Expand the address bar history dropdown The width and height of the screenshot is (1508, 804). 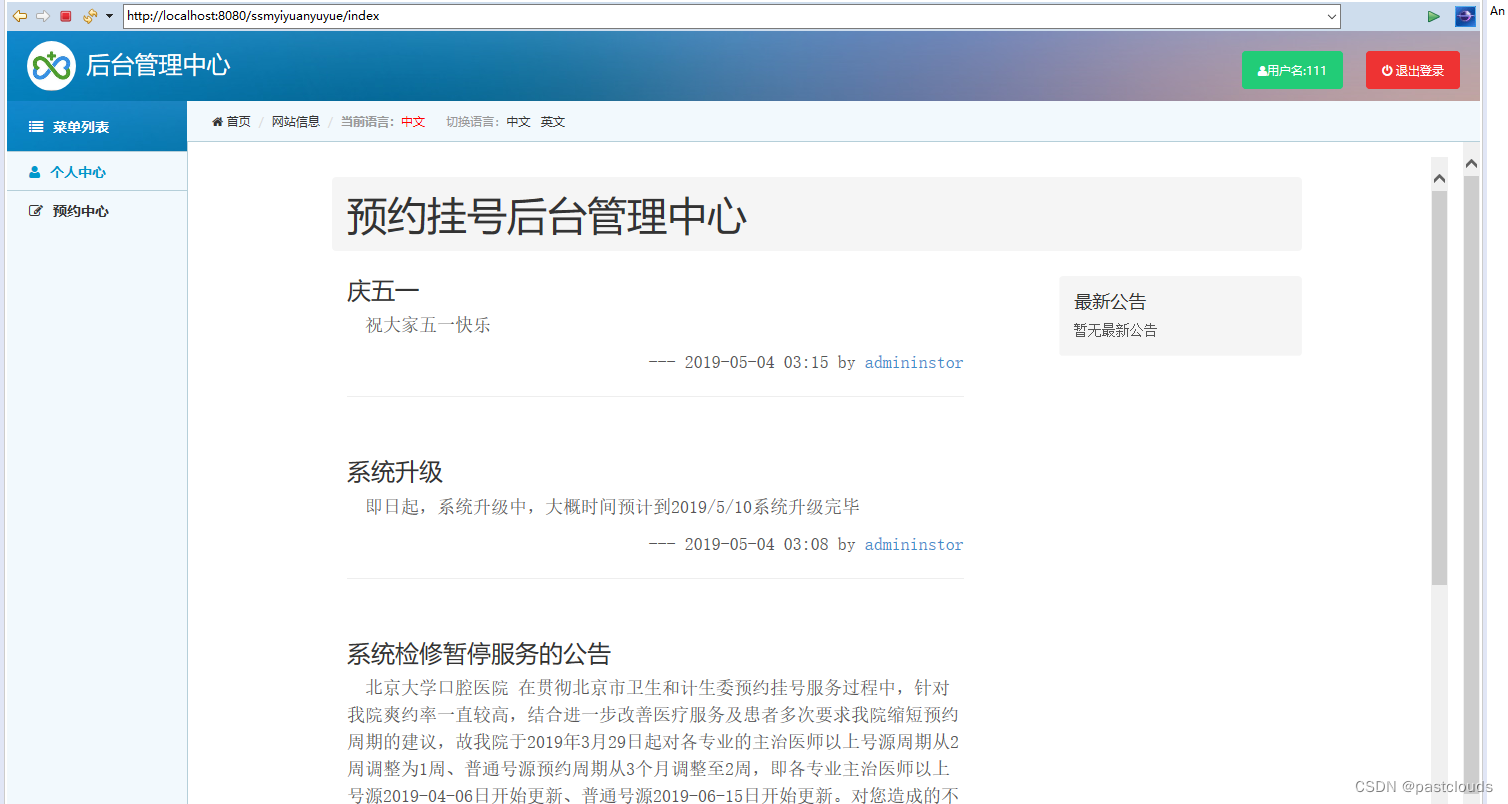(1331, 16)
